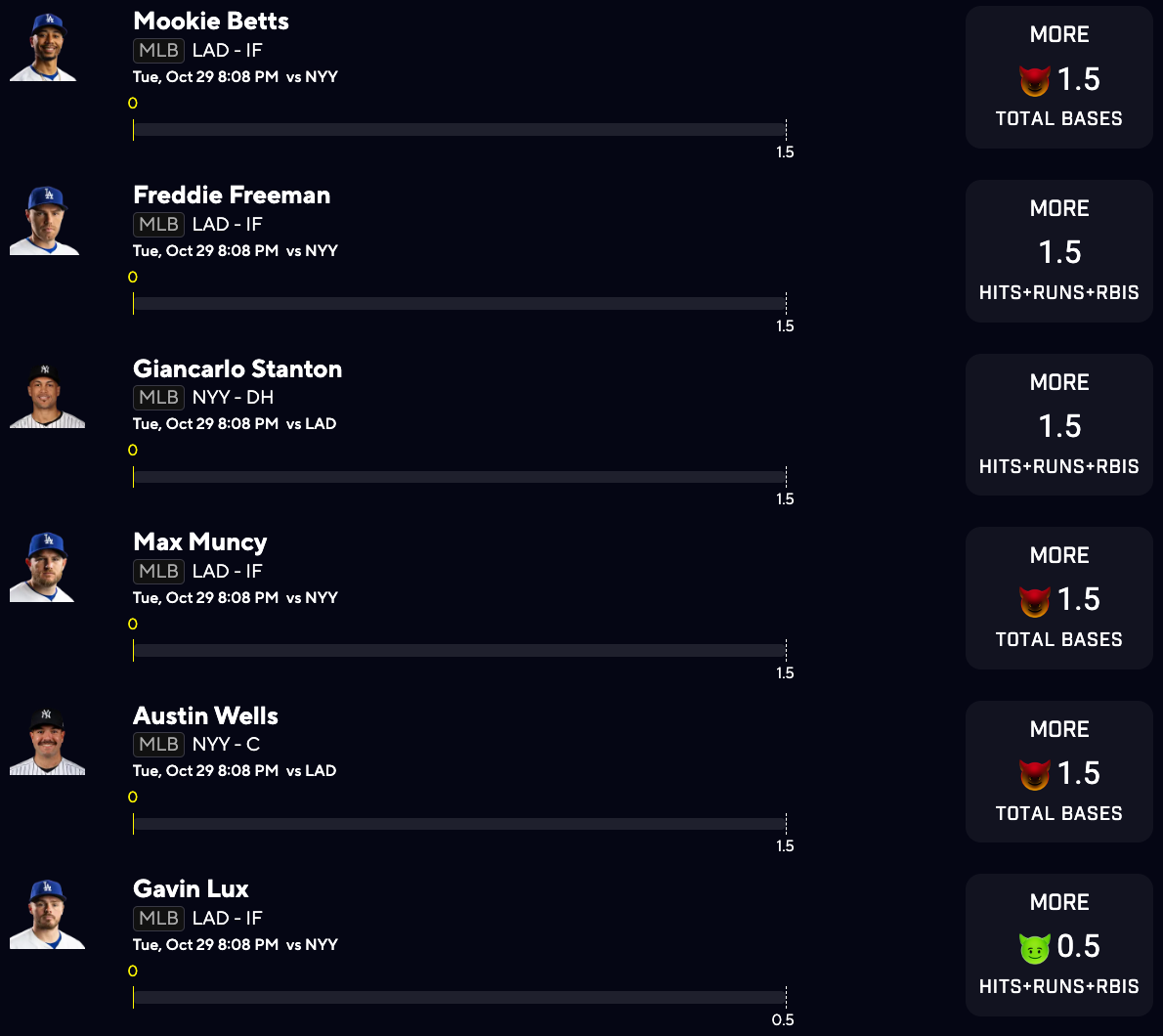Open Giancarlo Stanton's player headshot
The height and width of the screenshot is (1036, 1163).
[45, 395]
